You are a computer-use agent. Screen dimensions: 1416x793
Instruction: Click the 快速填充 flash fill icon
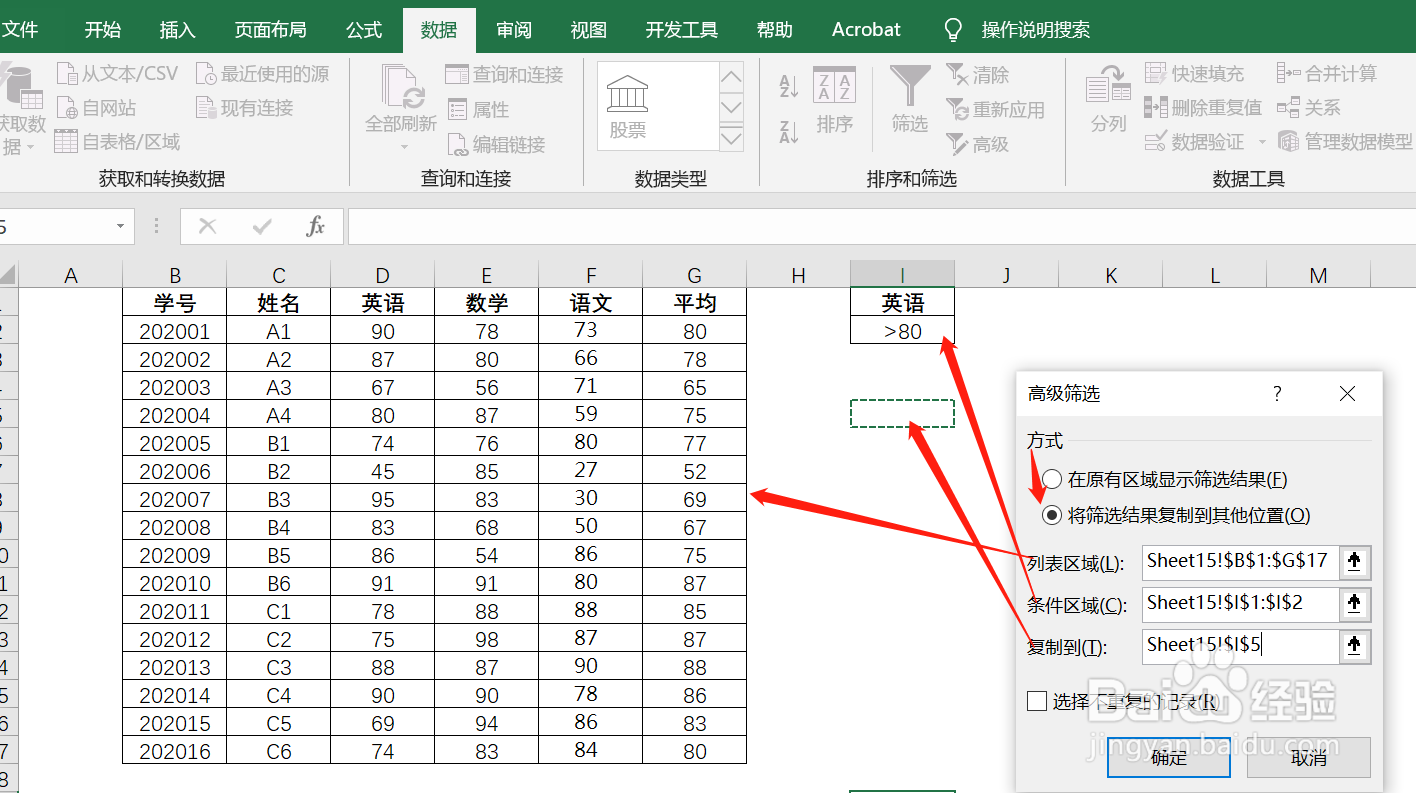[1156, 74]
